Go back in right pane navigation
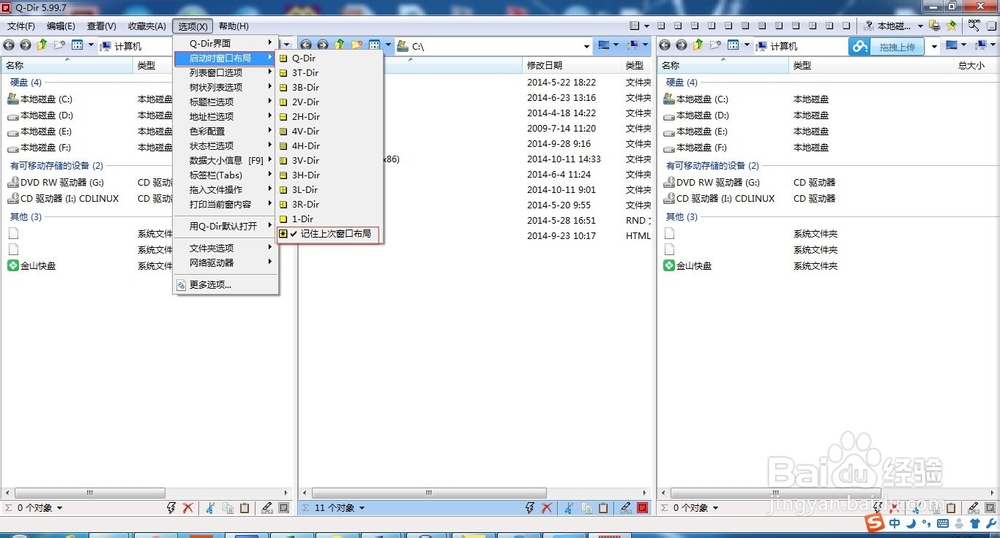 665,45
